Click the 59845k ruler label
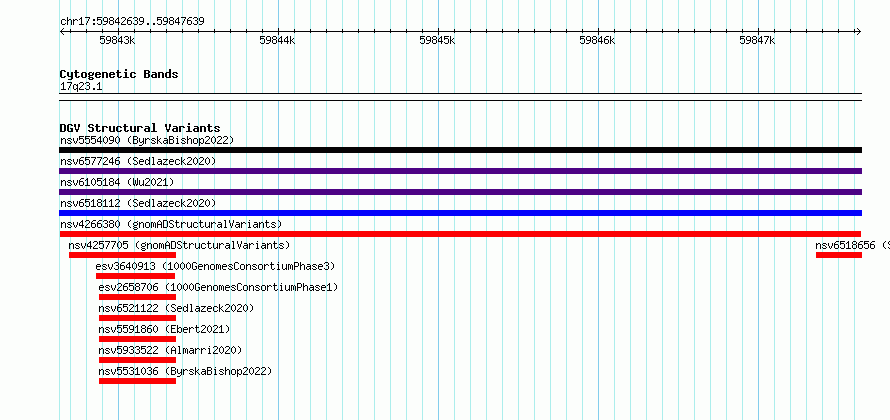This screenshot has height=420, width=890. 438,40
